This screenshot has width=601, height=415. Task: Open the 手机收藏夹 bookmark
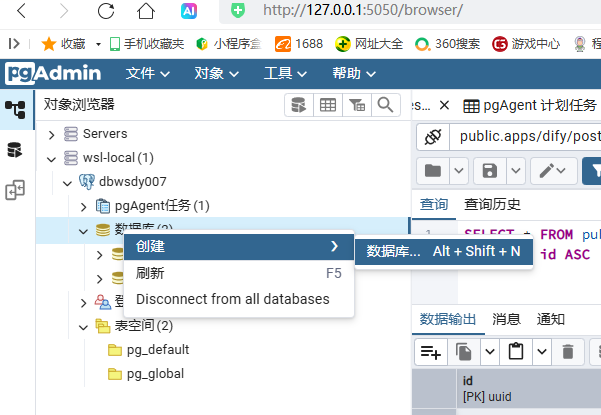coord(147,44)
